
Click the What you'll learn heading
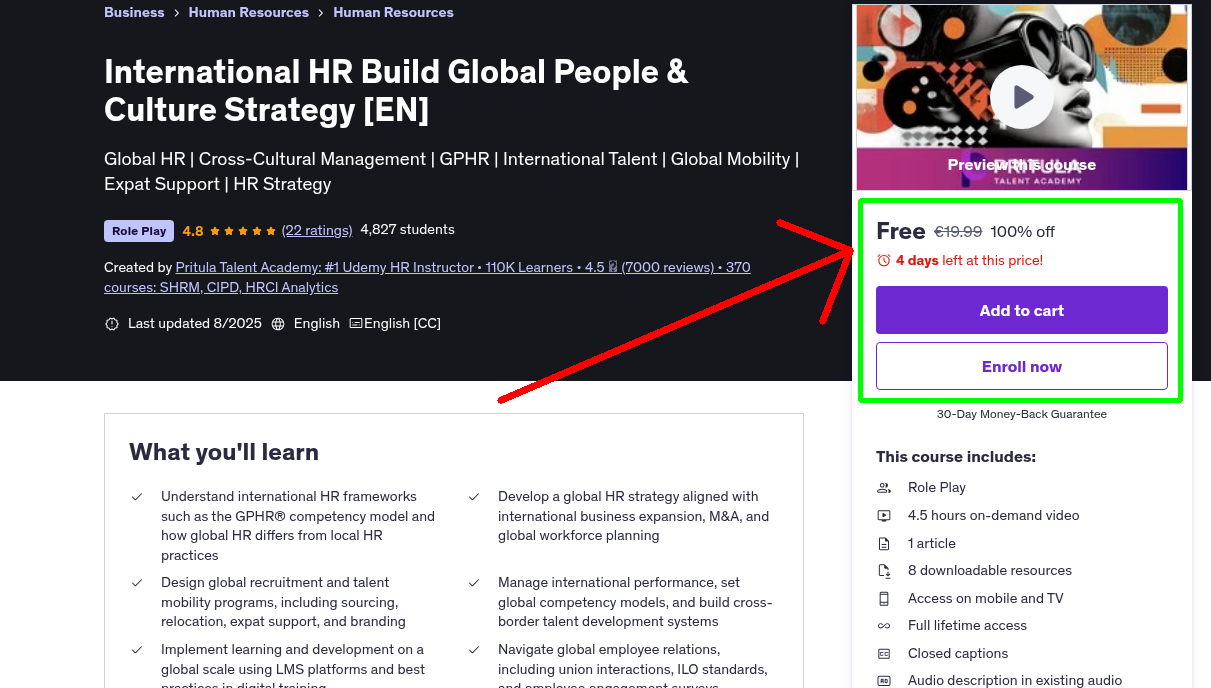224,452
